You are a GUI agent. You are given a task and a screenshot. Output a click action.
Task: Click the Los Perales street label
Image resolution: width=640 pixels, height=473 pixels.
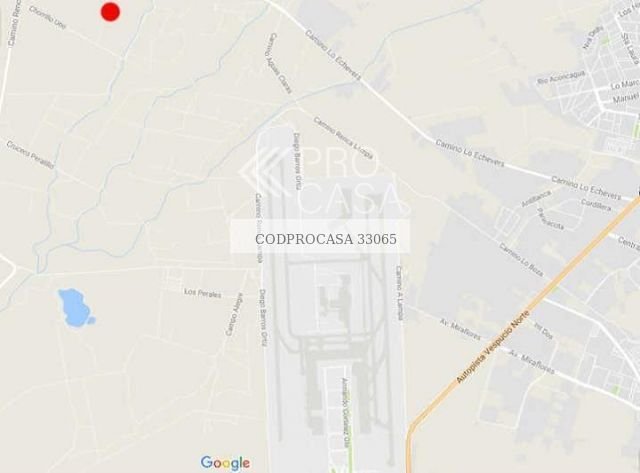202,293
